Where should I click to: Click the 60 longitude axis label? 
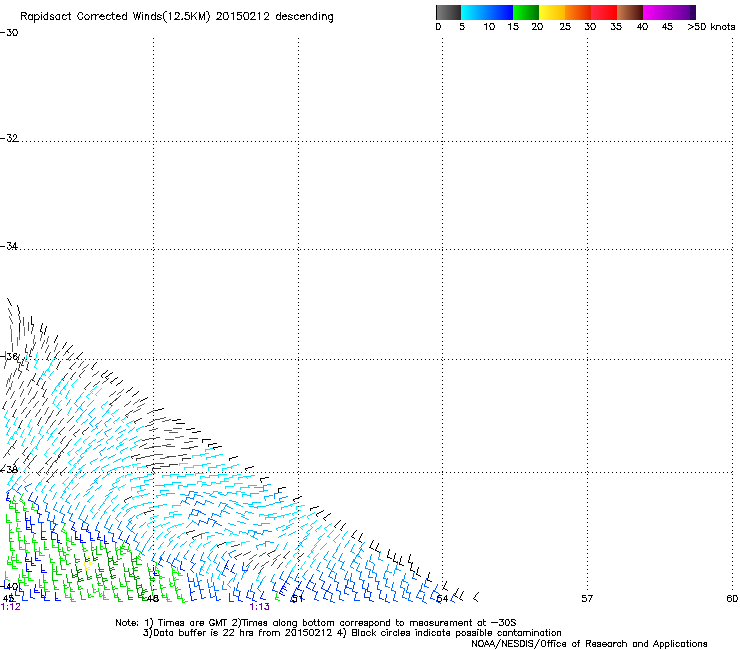pos(732,599)
